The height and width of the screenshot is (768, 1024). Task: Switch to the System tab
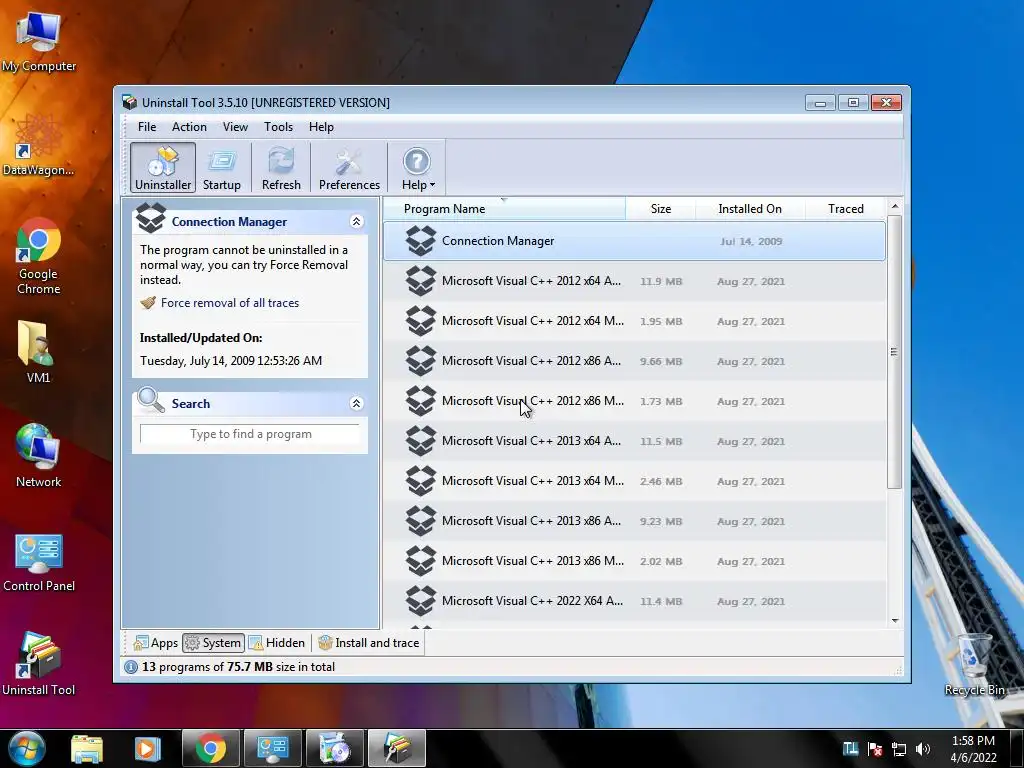coord(214,643)
